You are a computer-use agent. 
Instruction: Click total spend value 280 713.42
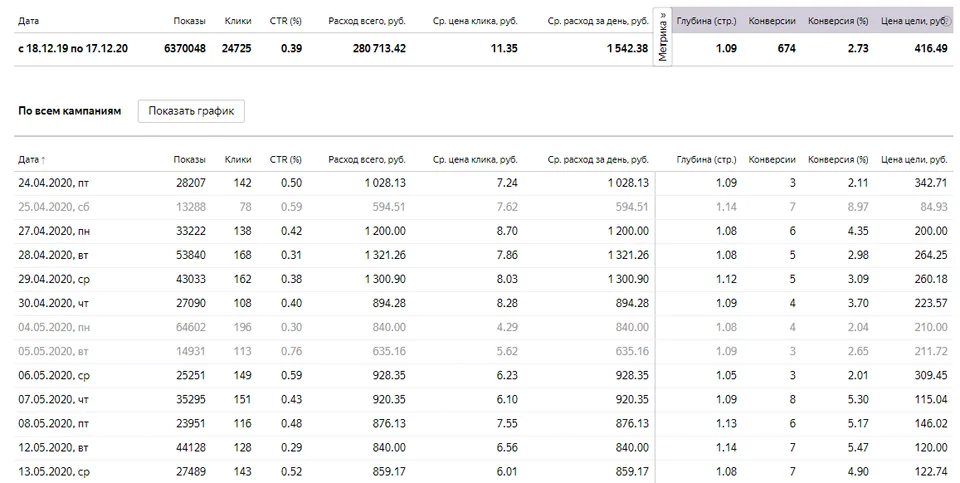click(379, 48)
